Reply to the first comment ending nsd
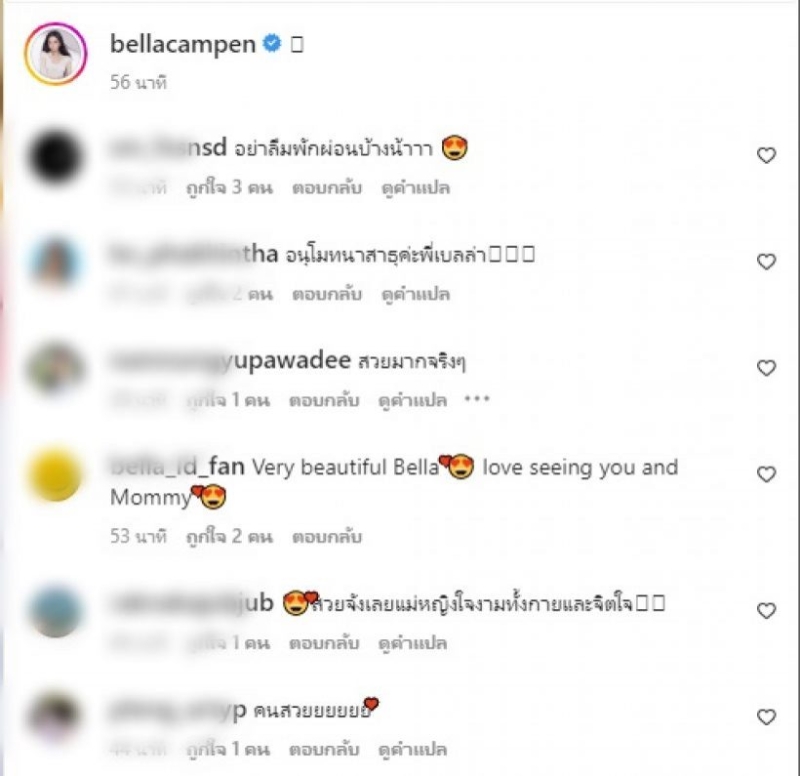 click(x=327, y=188)
